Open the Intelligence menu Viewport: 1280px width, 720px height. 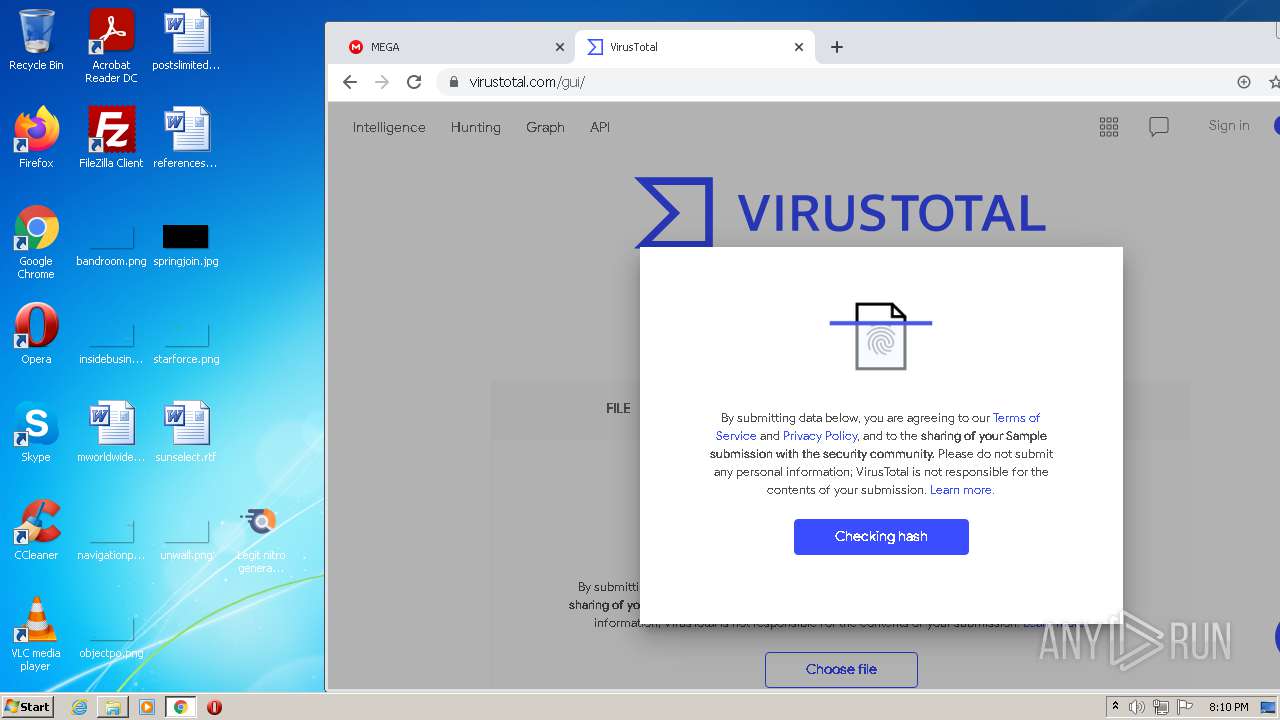pos(389,127)
